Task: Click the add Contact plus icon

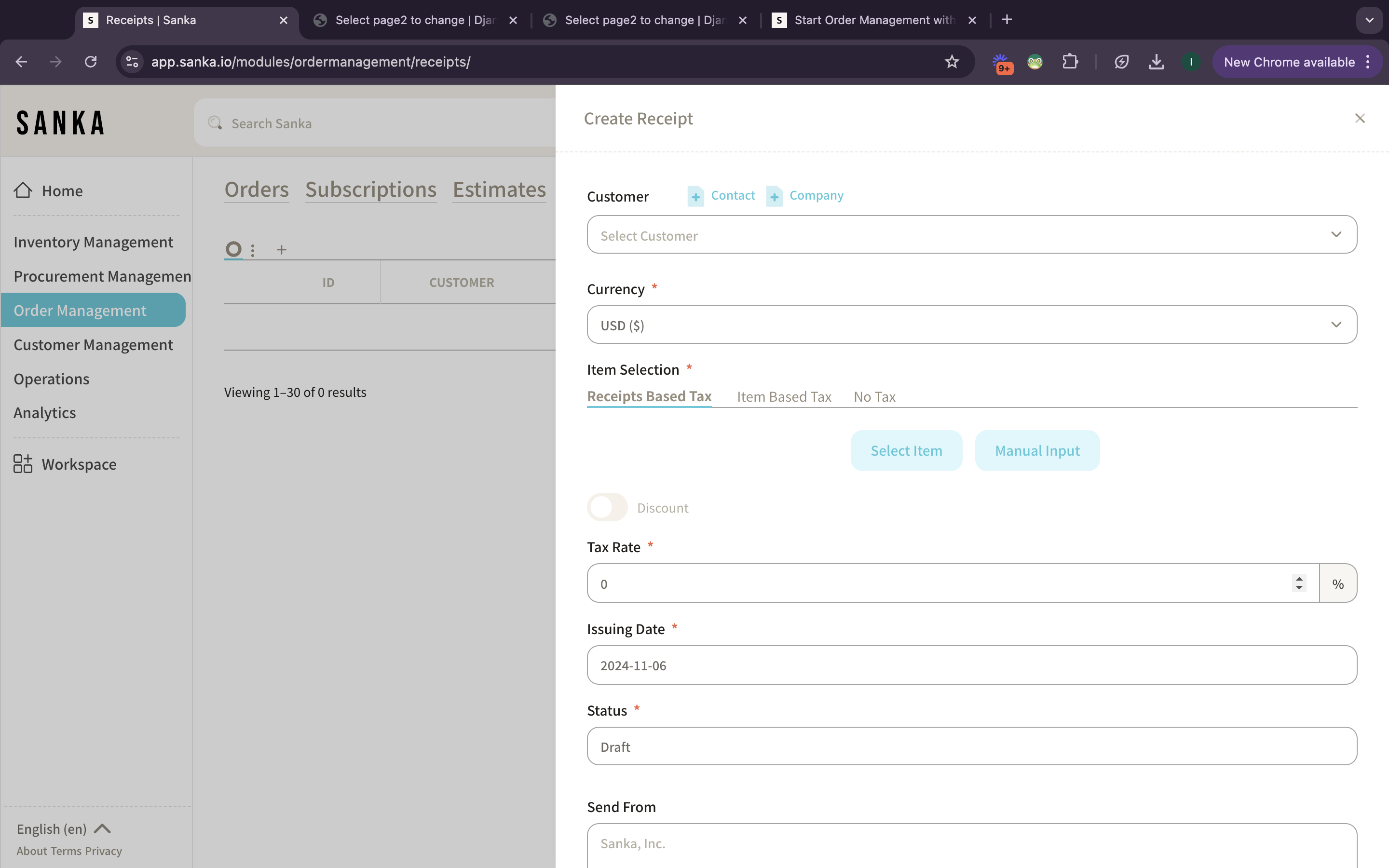Action: point(695,197)
